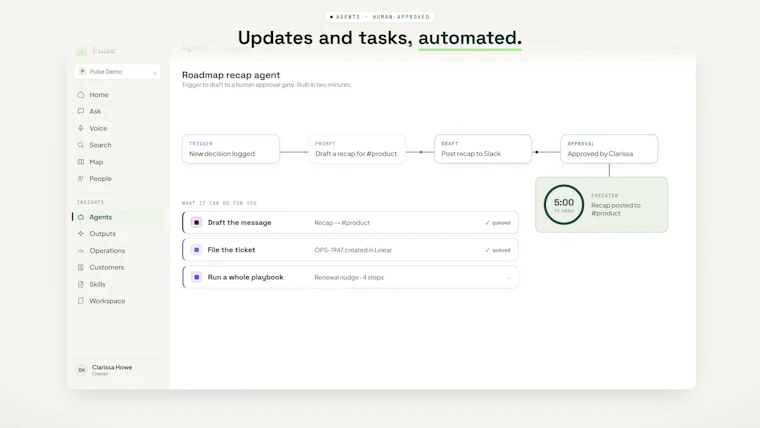Click OPS-1947 created in Linear text
Viewport: 760px width, 428px height.
(353, 250)
